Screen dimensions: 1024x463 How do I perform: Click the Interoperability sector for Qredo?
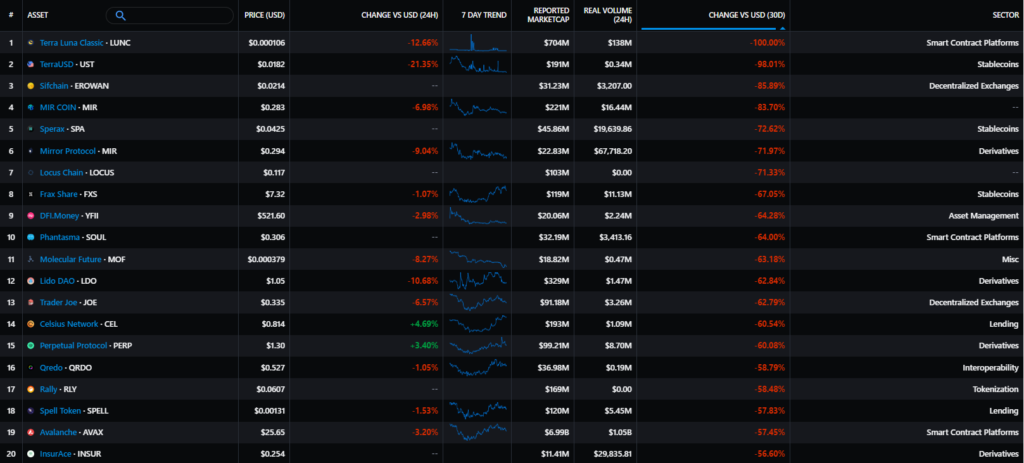click(991, 367)
